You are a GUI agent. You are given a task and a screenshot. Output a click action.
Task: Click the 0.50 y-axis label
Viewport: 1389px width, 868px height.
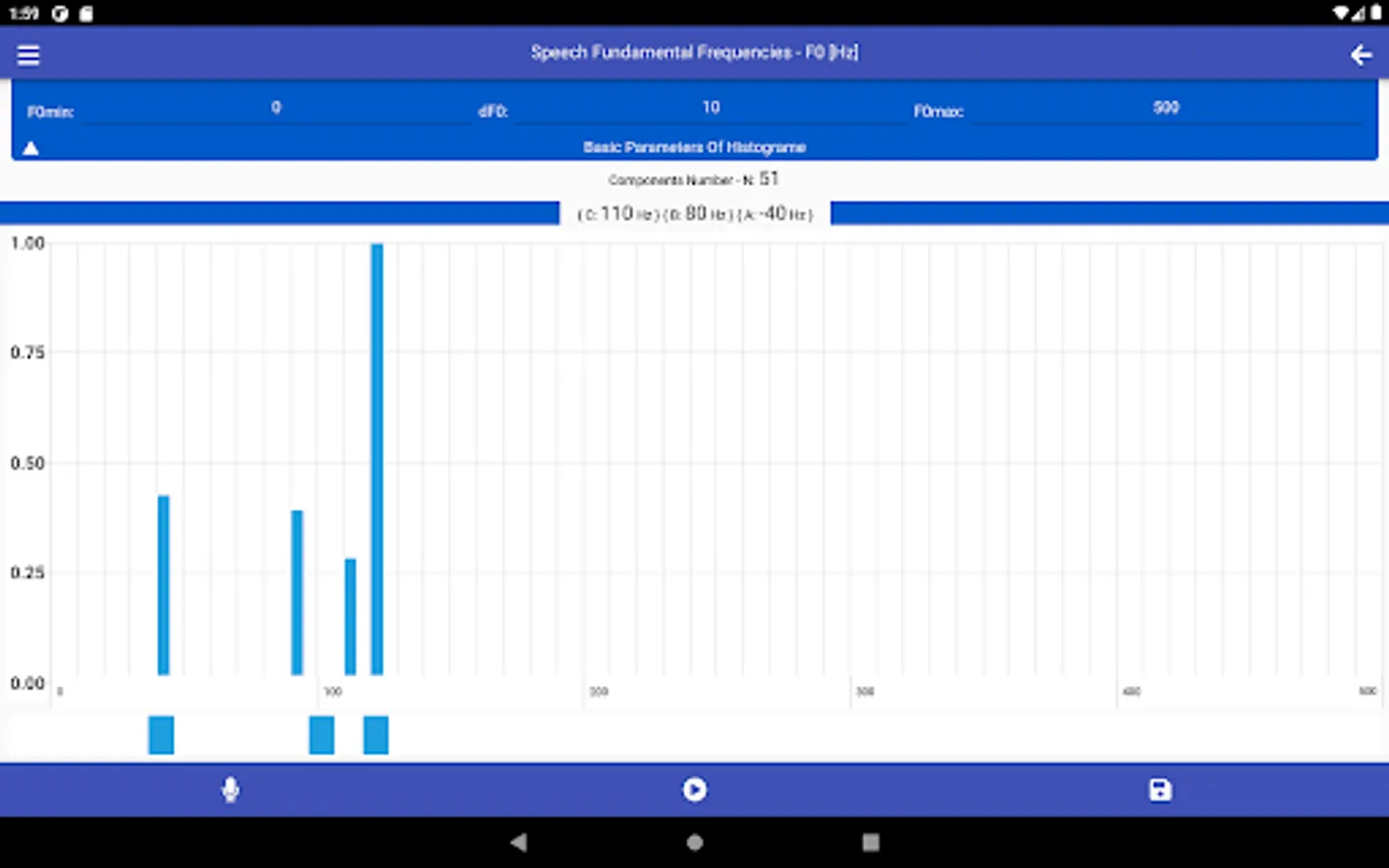(28, 463)
